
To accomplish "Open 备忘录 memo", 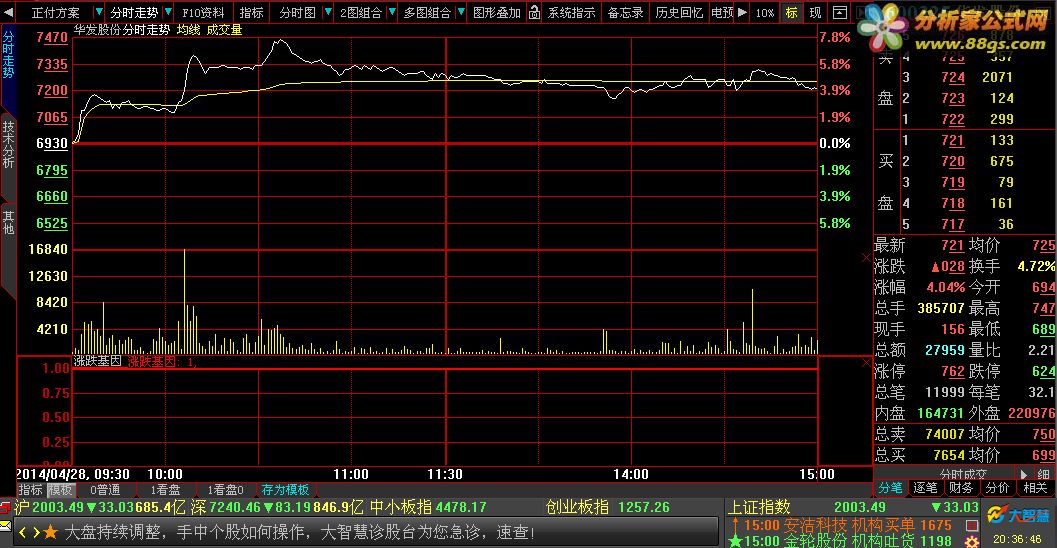I will [x=625, y=12].
